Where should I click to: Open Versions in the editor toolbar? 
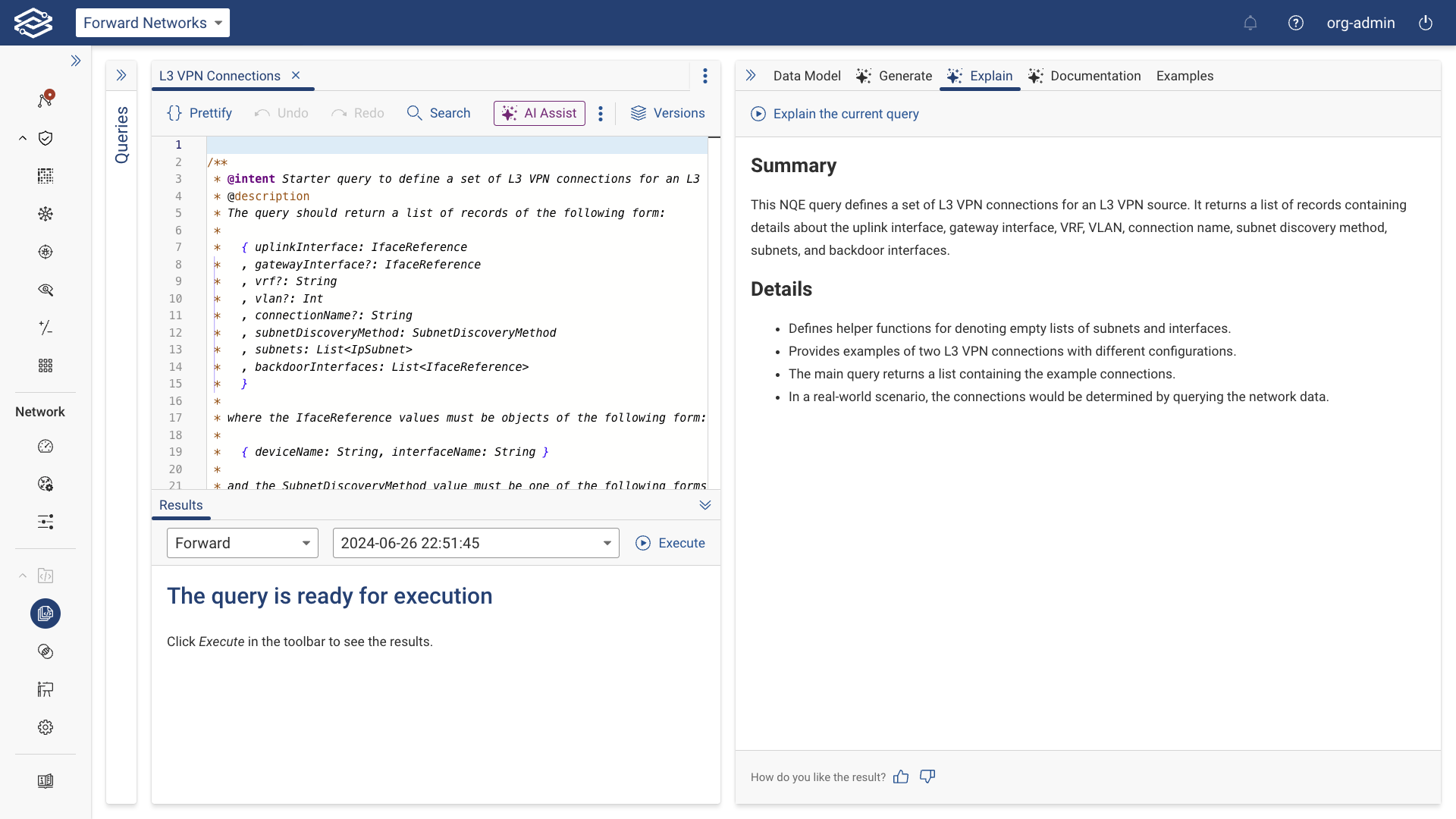click(x=668, y=113)
